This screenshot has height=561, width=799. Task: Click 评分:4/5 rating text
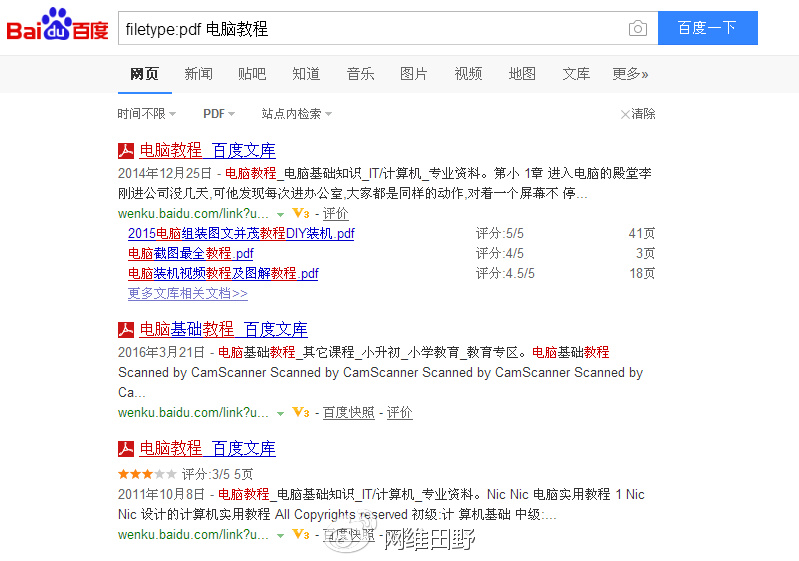(500, 253)
